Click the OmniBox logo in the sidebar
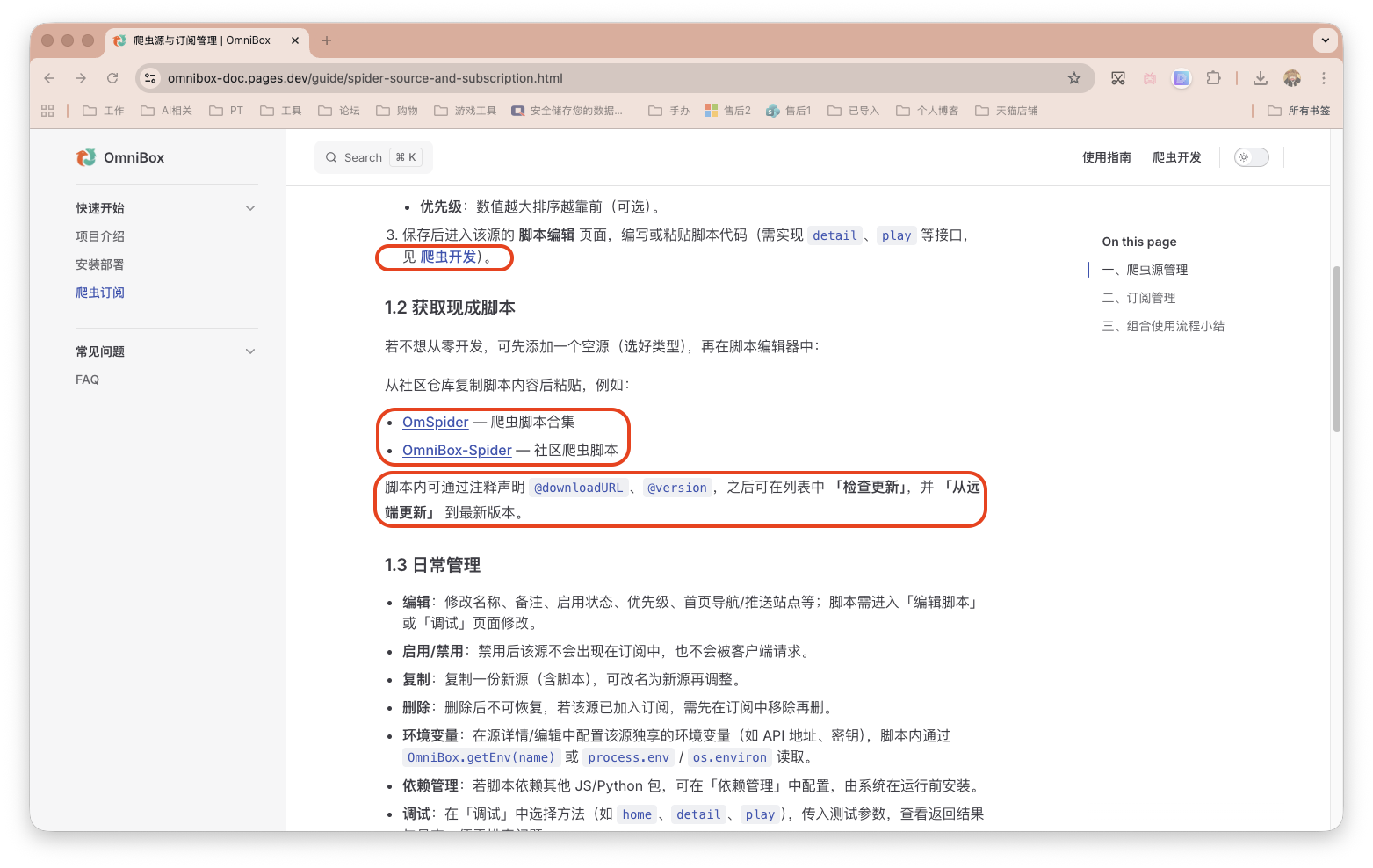This screenshot has width=1373, height=868. coord(85,157)
